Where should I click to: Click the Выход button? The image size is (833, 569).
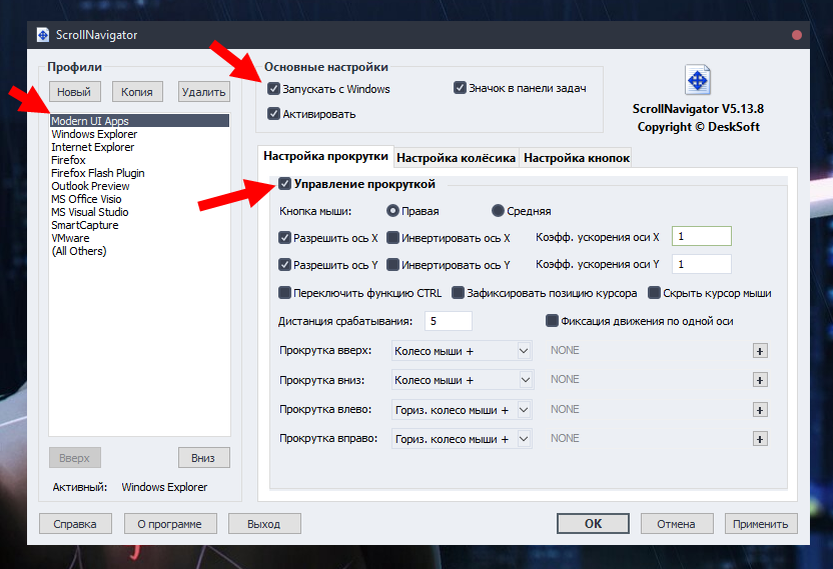coord(264,524)
